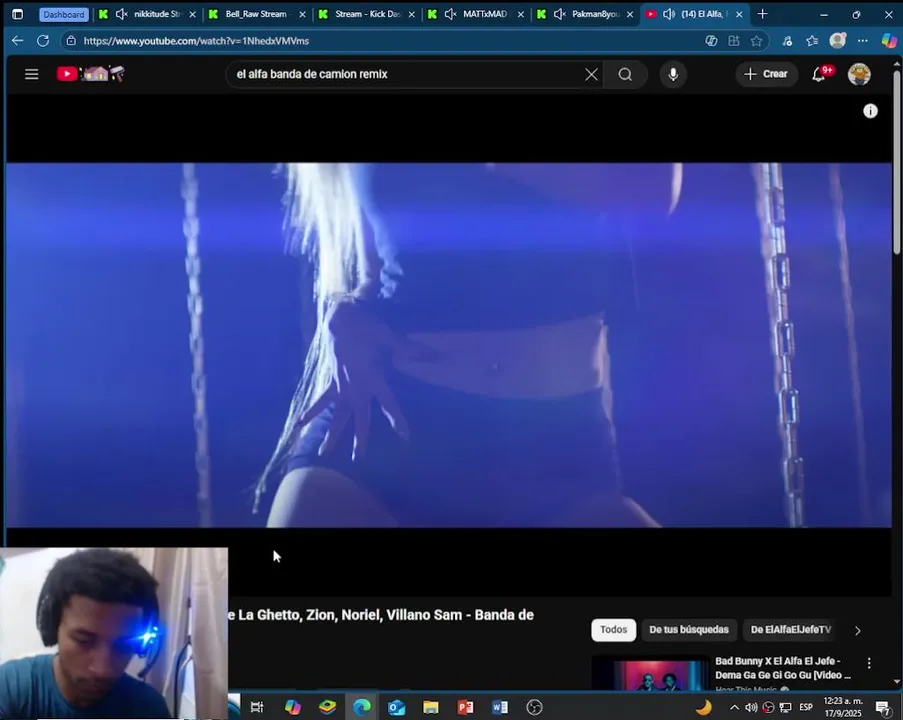Start voice search with microphone icon

[x=673, y=74]
